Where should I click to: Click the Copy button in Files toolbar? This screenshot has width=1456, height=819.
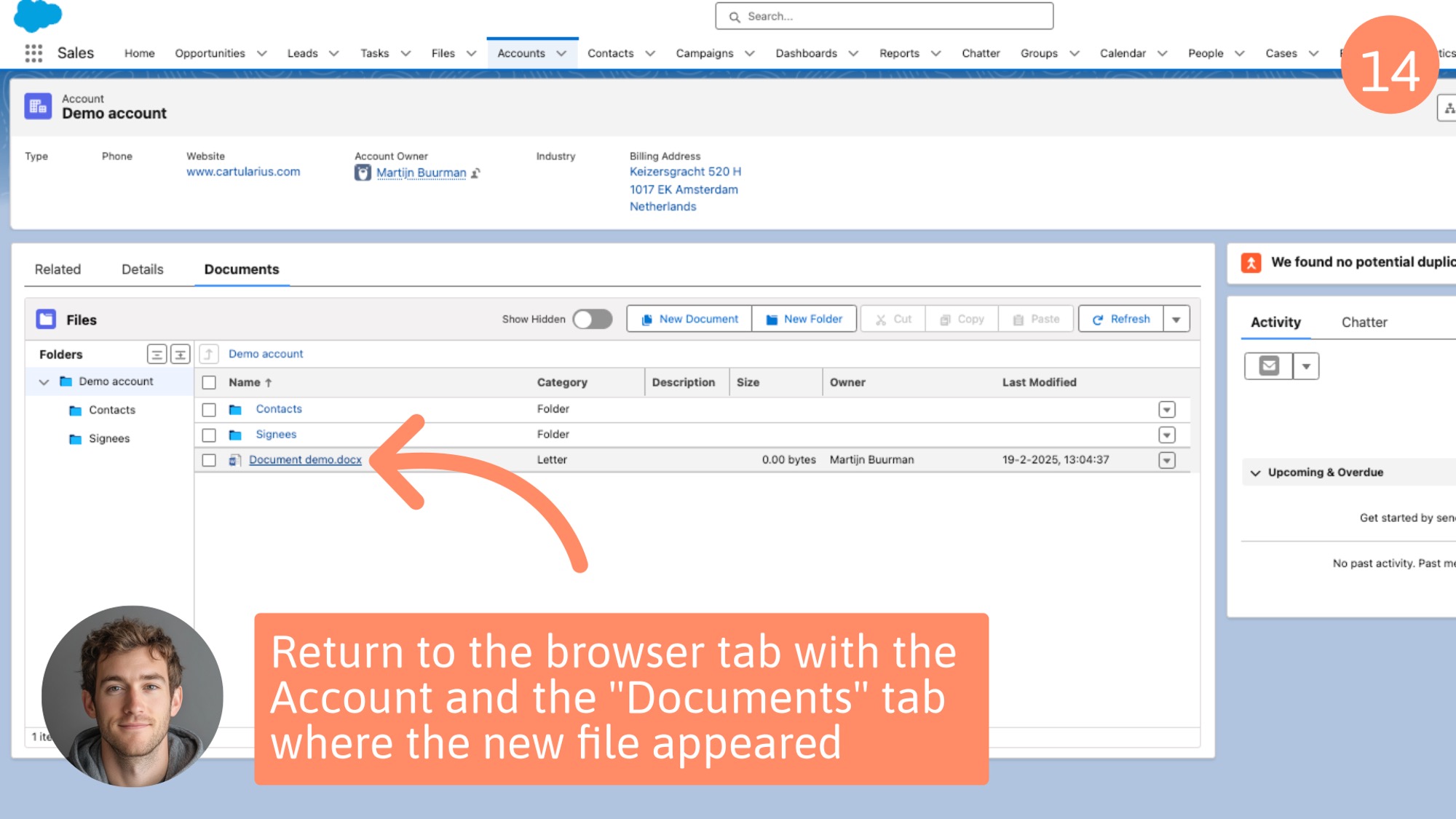coord(962,319)
